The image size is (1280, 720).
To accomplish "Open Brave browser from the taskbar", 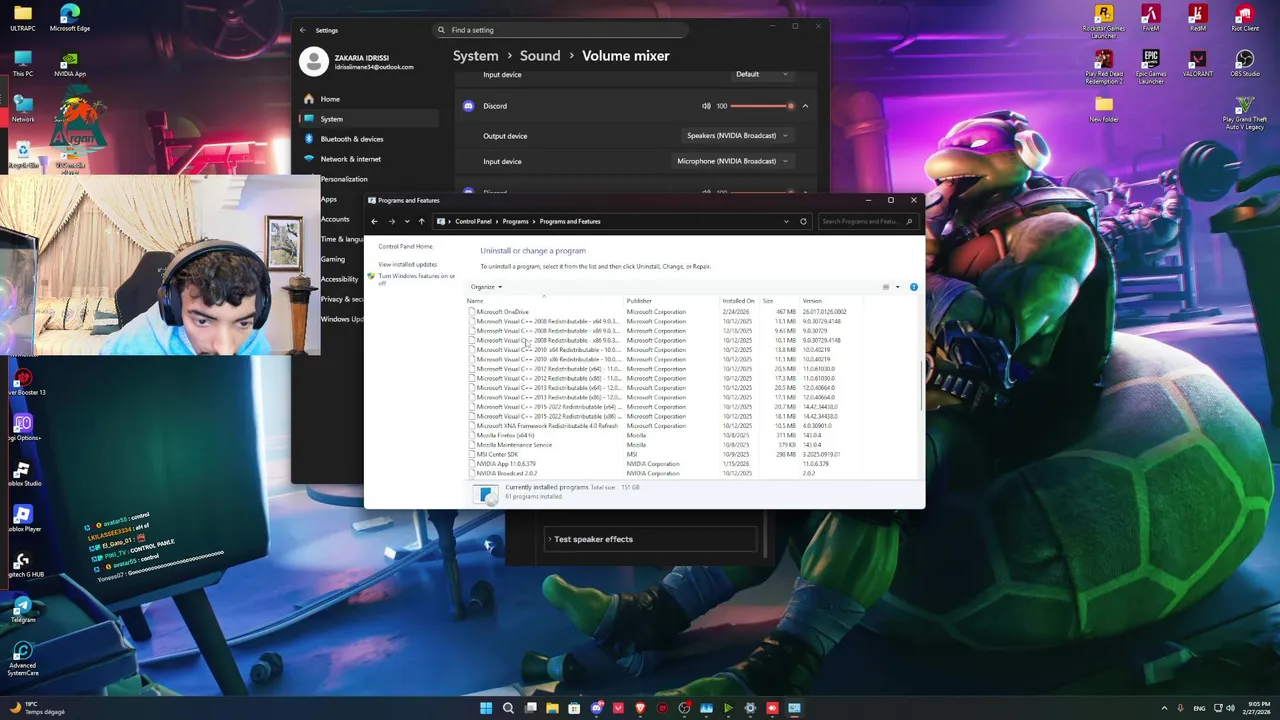I will click(640, 708).
